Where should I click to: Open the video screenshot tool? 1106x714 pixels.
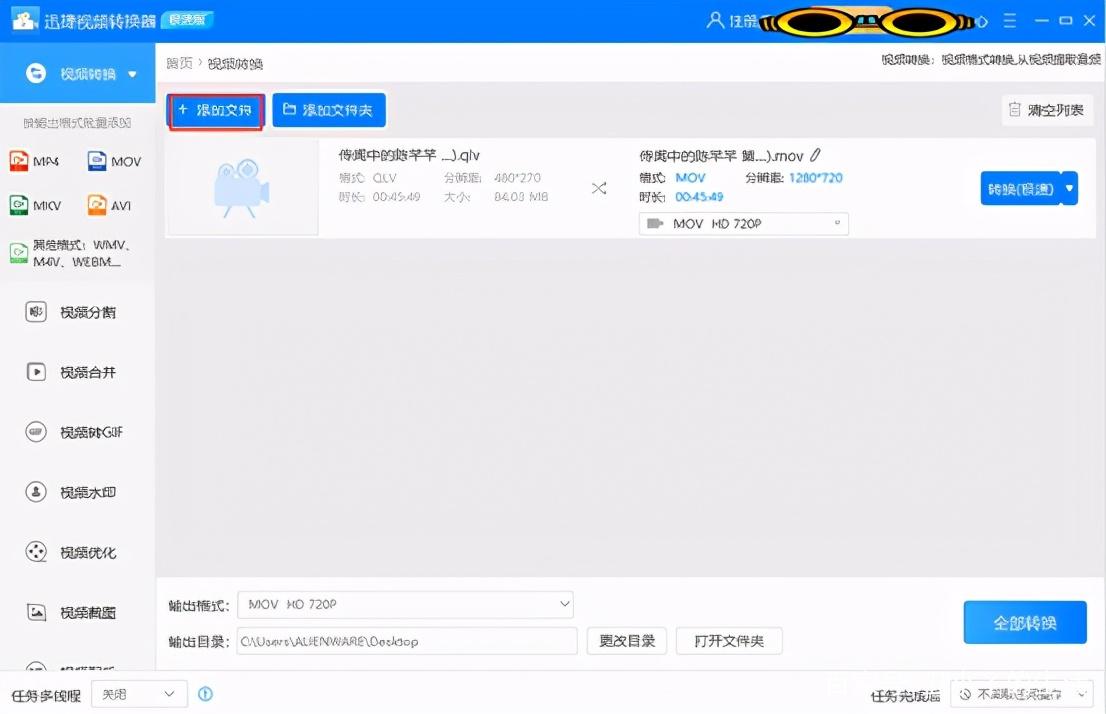[x=77, y=612]
